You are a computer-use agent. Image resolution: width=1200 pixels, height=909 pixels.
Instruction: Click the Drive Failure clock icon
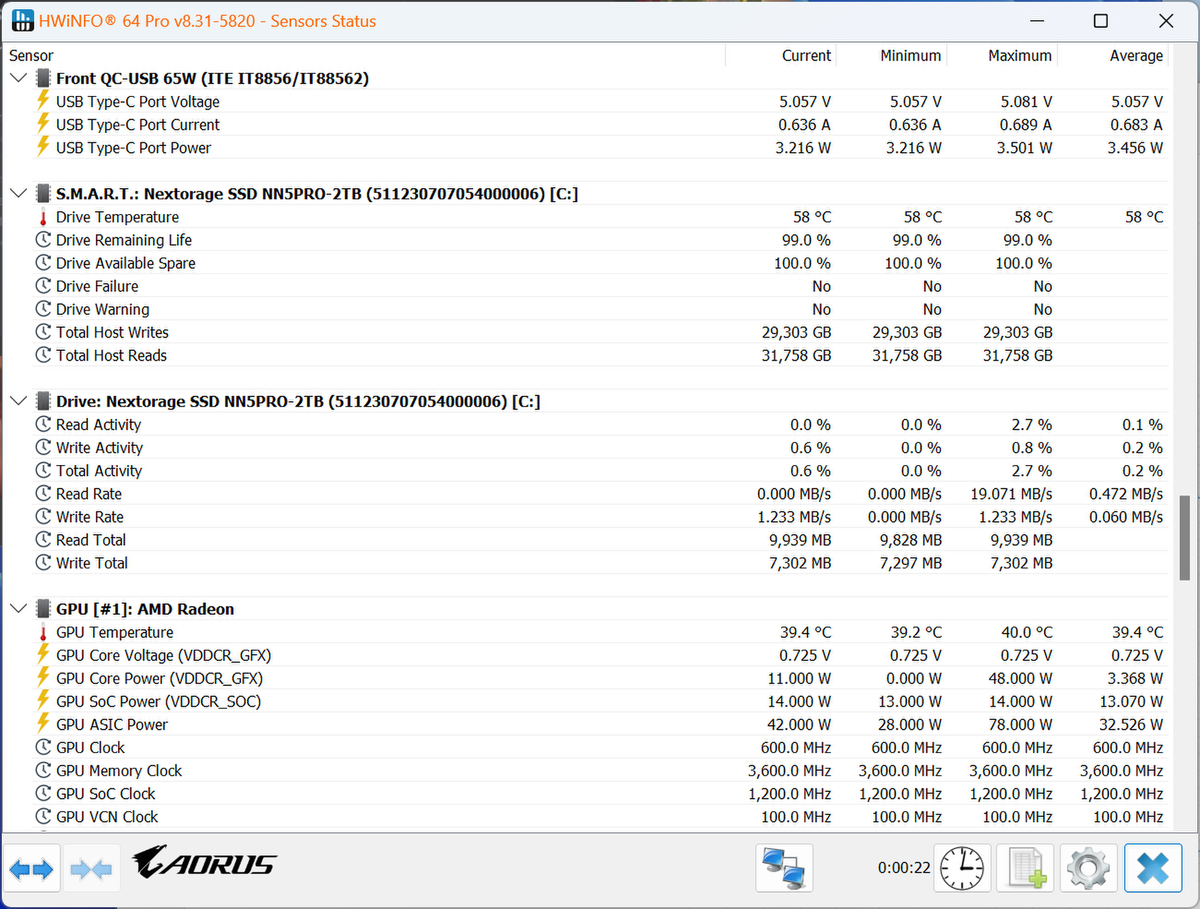point(43,286)
